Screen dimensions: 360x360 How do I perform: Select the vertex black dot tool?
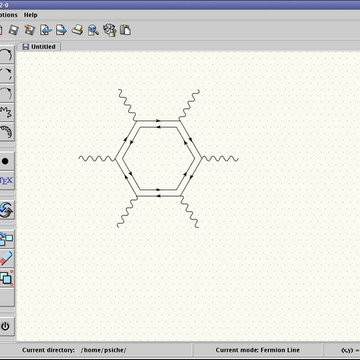pyautogui.click(x=5, y=161)
